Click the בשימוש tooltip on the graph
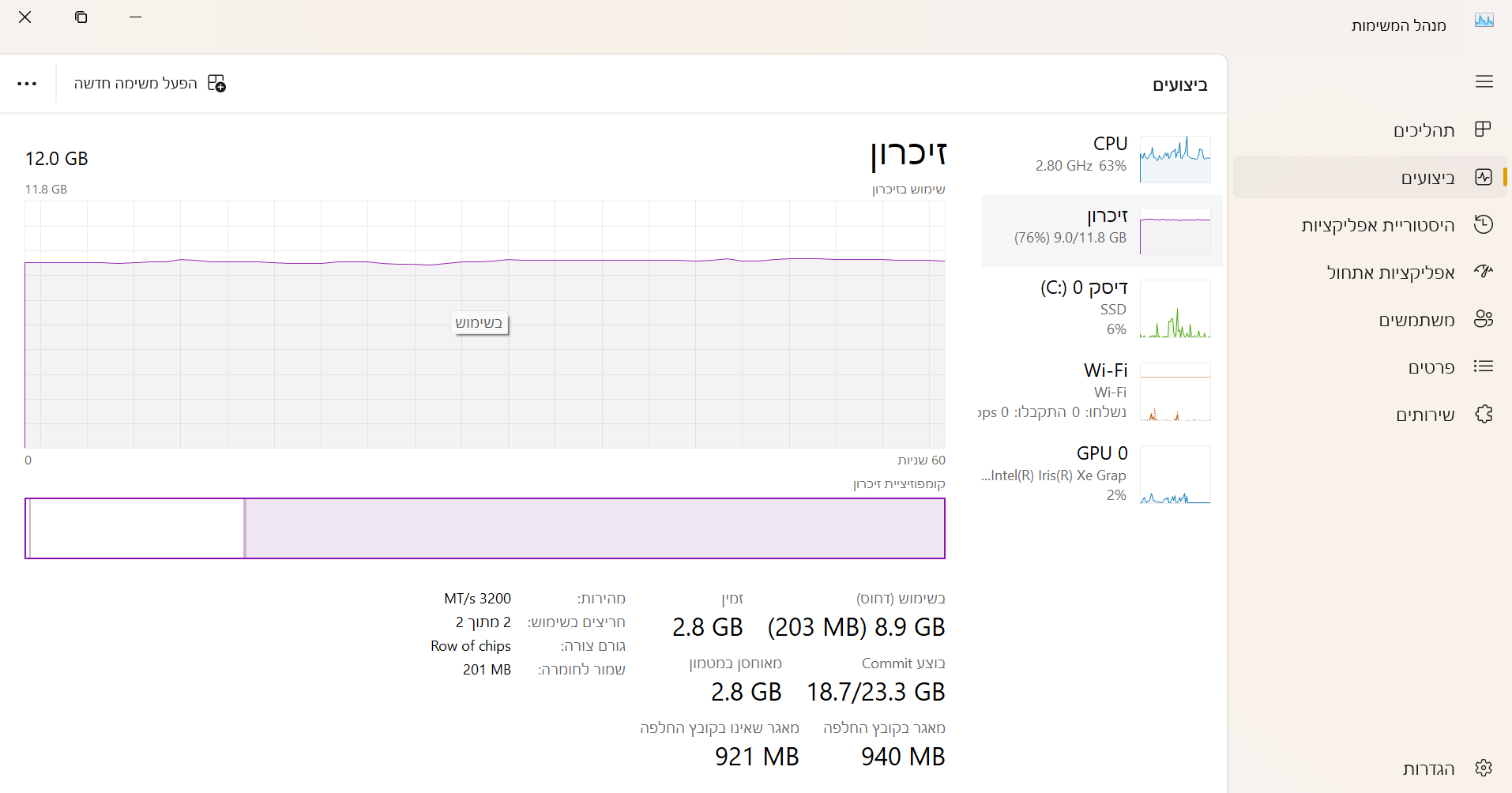1512x793 pixels. pyautogui.click(x=480, y=323)
